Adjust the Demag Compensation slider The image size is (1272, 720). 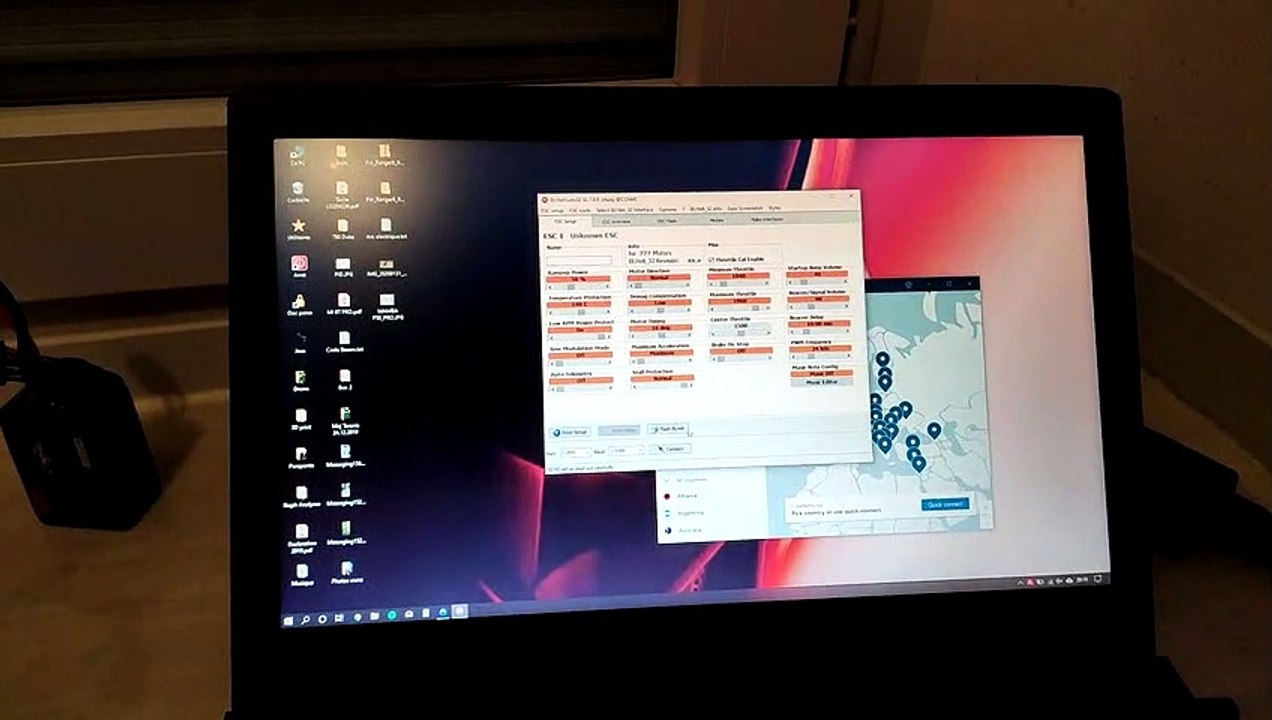coord(660,311)
